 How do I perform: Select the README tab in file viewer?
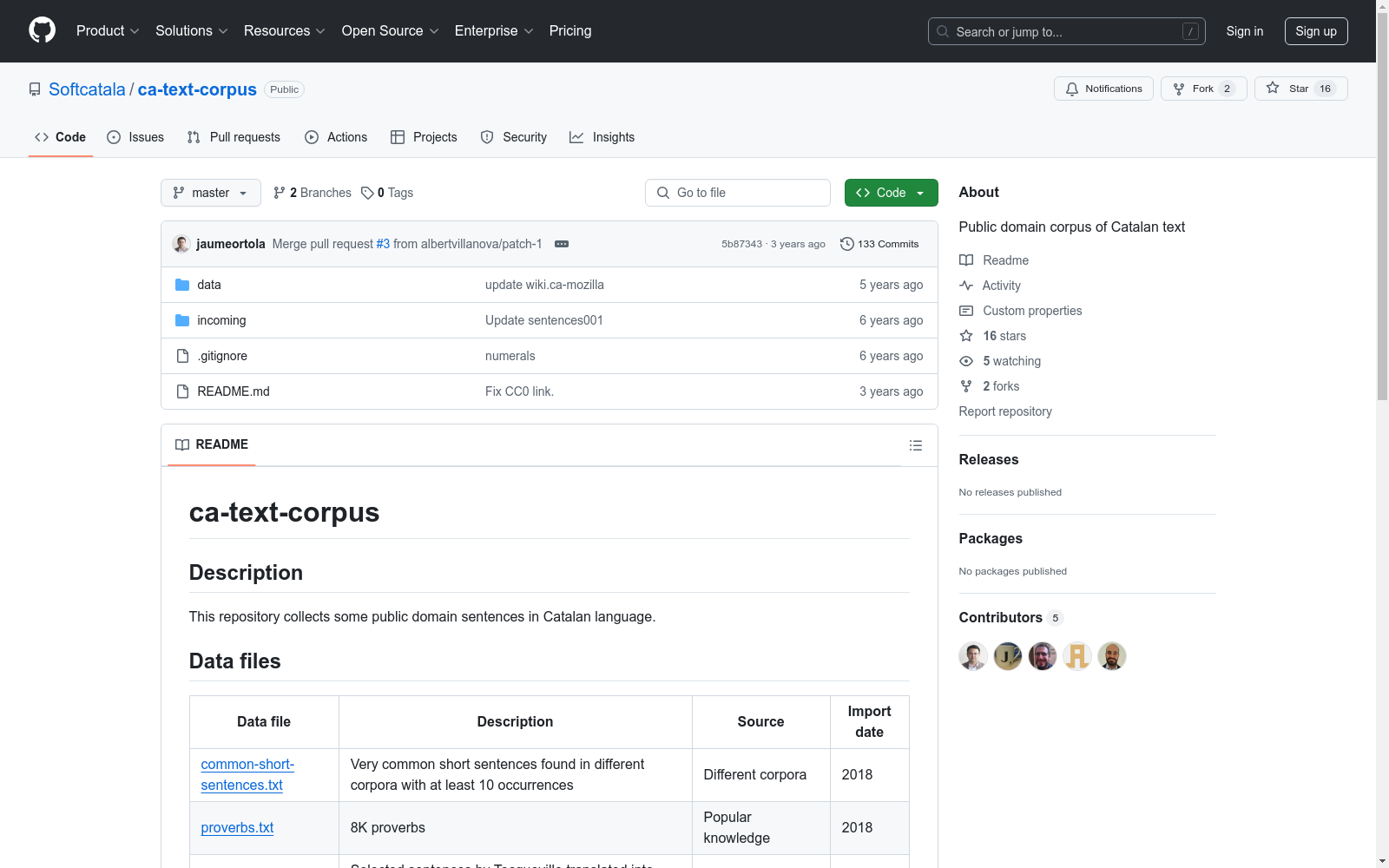(x=212, y=444)
